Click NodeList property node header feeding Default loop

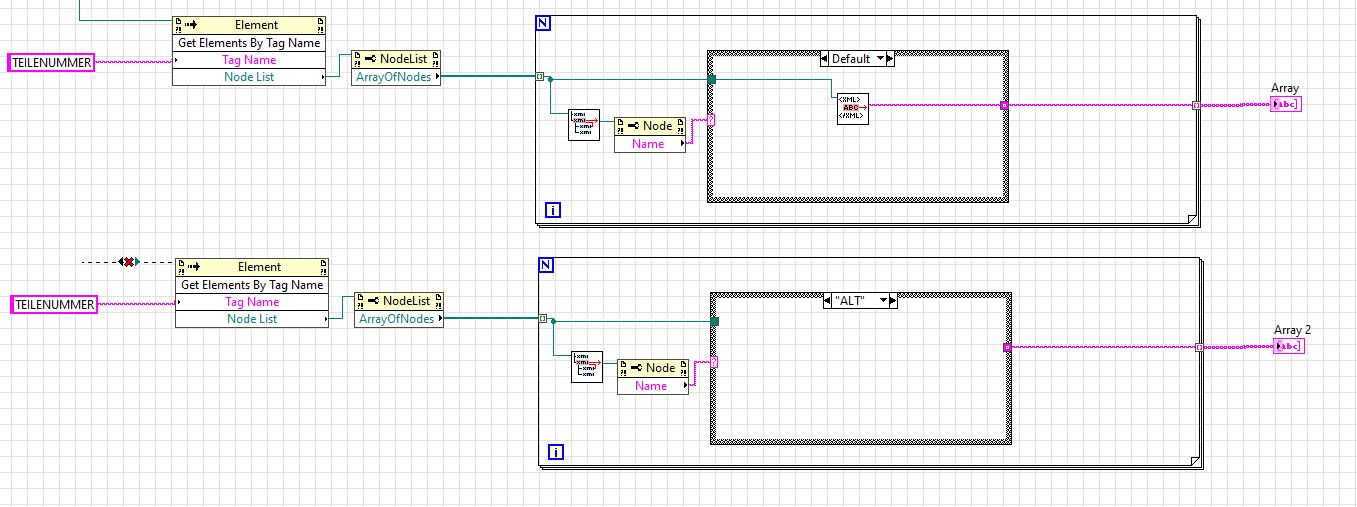[x=396, y=59]
